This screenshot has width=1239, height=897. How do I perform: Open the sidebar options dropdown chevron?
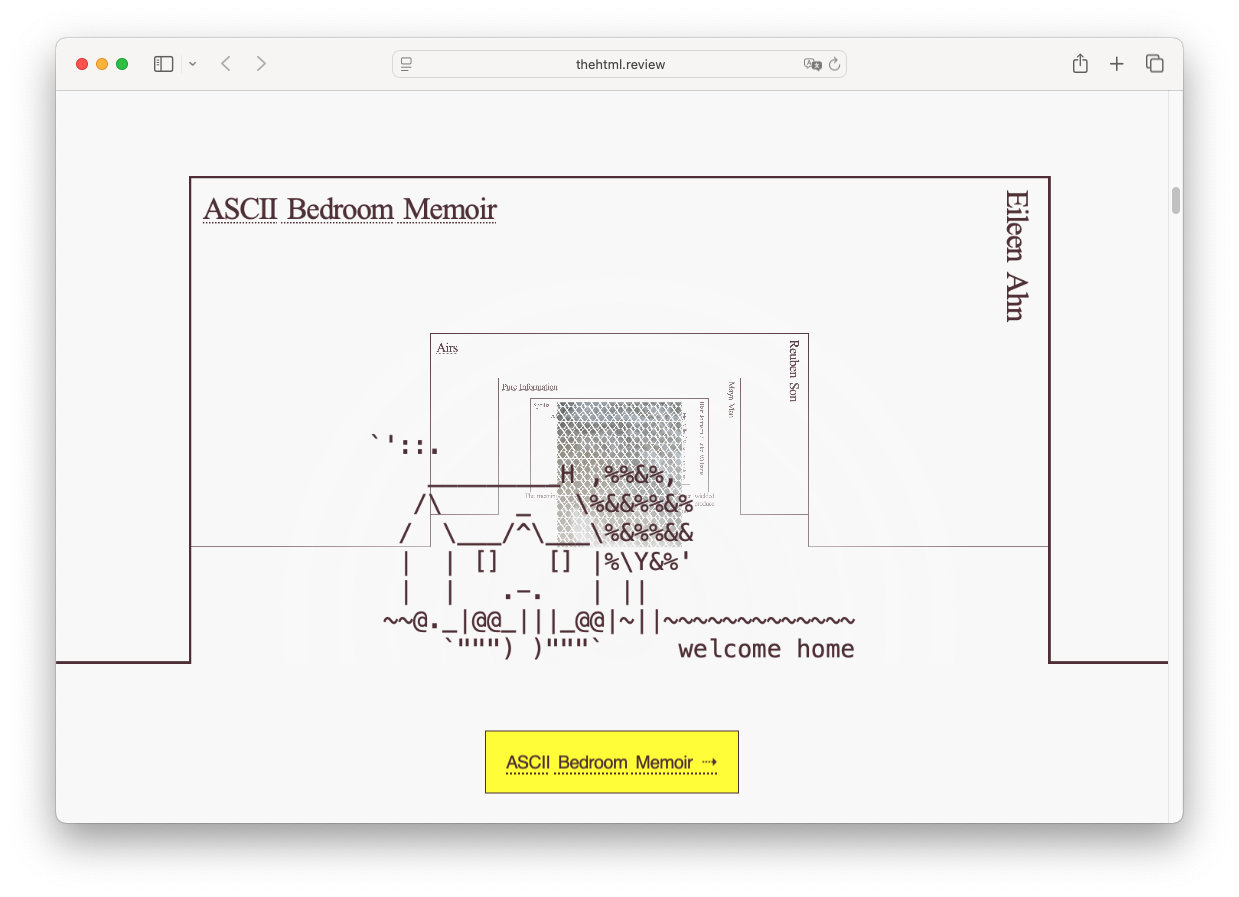pyautogui.click(x=192, y=64)
